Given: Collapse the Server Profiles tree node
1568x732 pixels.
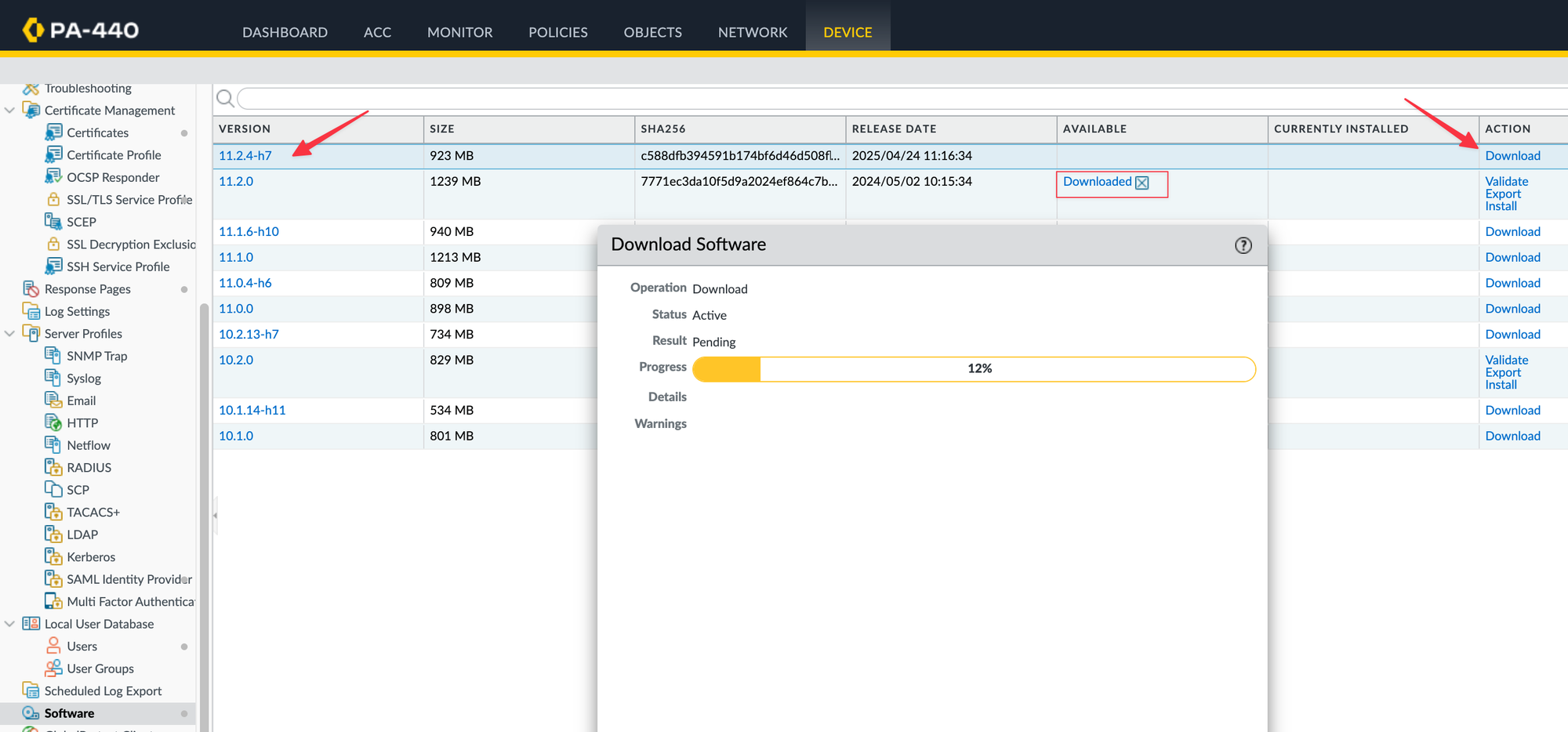Looking at the screenshot, I should pos(10,334).
